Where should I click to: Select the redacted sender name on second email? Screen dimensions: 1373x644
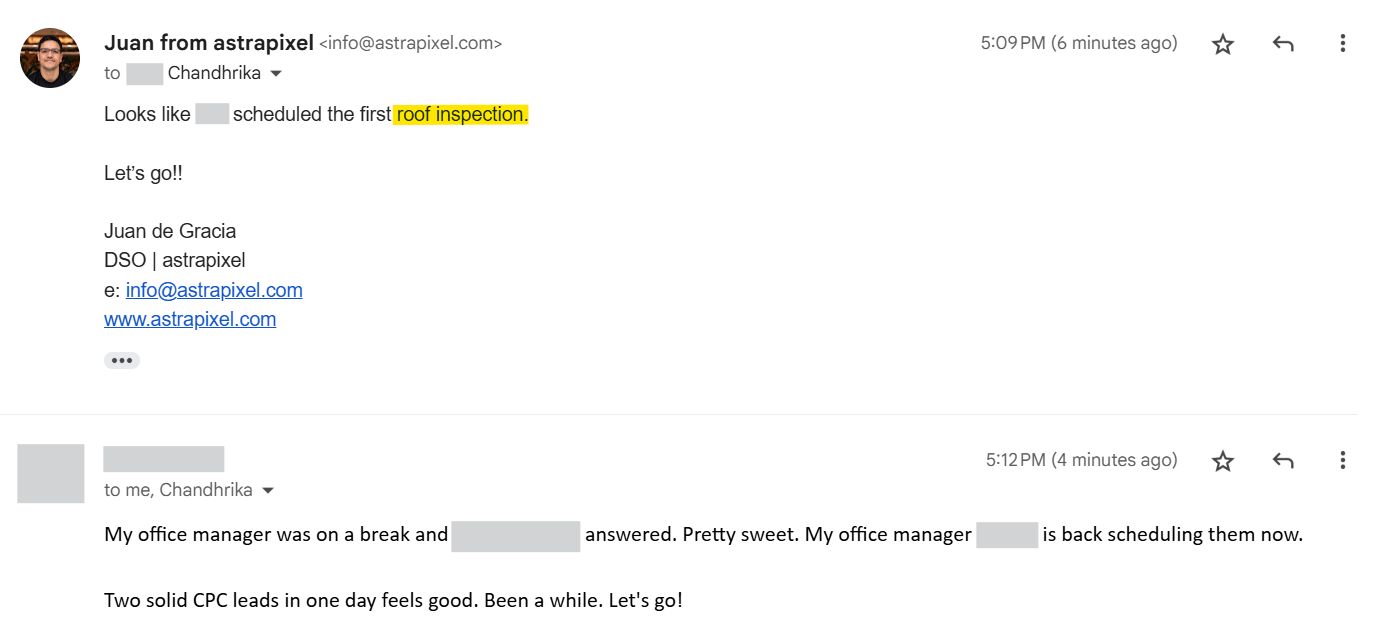point(164,459)
